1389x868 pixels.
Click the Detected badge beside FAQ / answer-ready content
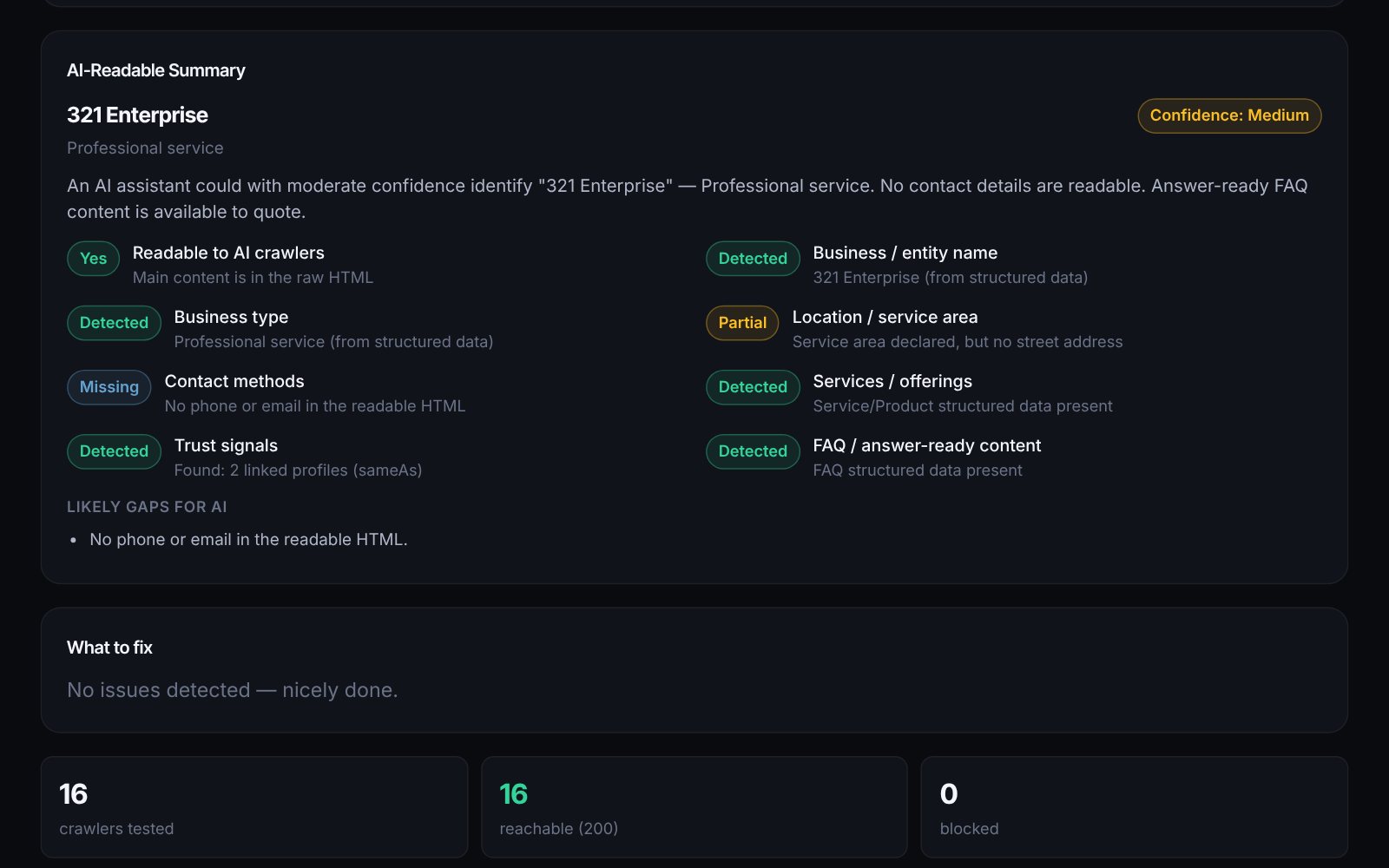point(753,450)
